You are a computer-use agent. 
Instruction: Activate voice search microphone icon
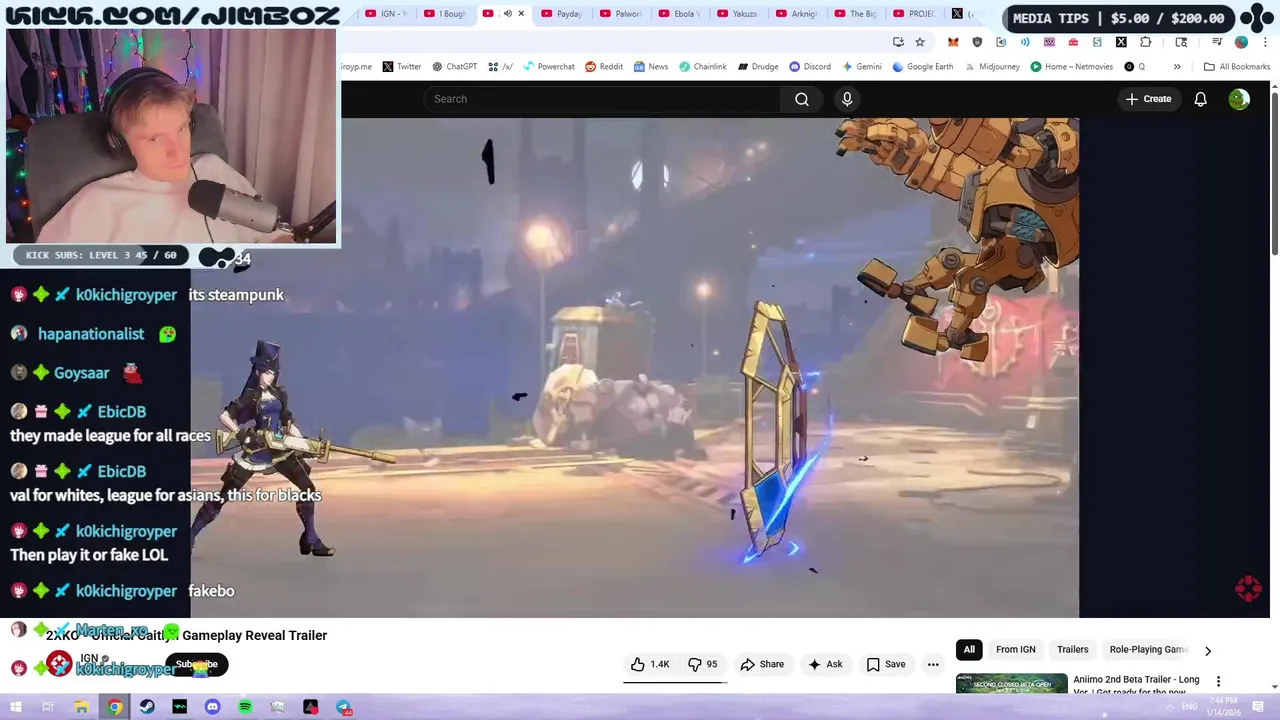point(847,99)
